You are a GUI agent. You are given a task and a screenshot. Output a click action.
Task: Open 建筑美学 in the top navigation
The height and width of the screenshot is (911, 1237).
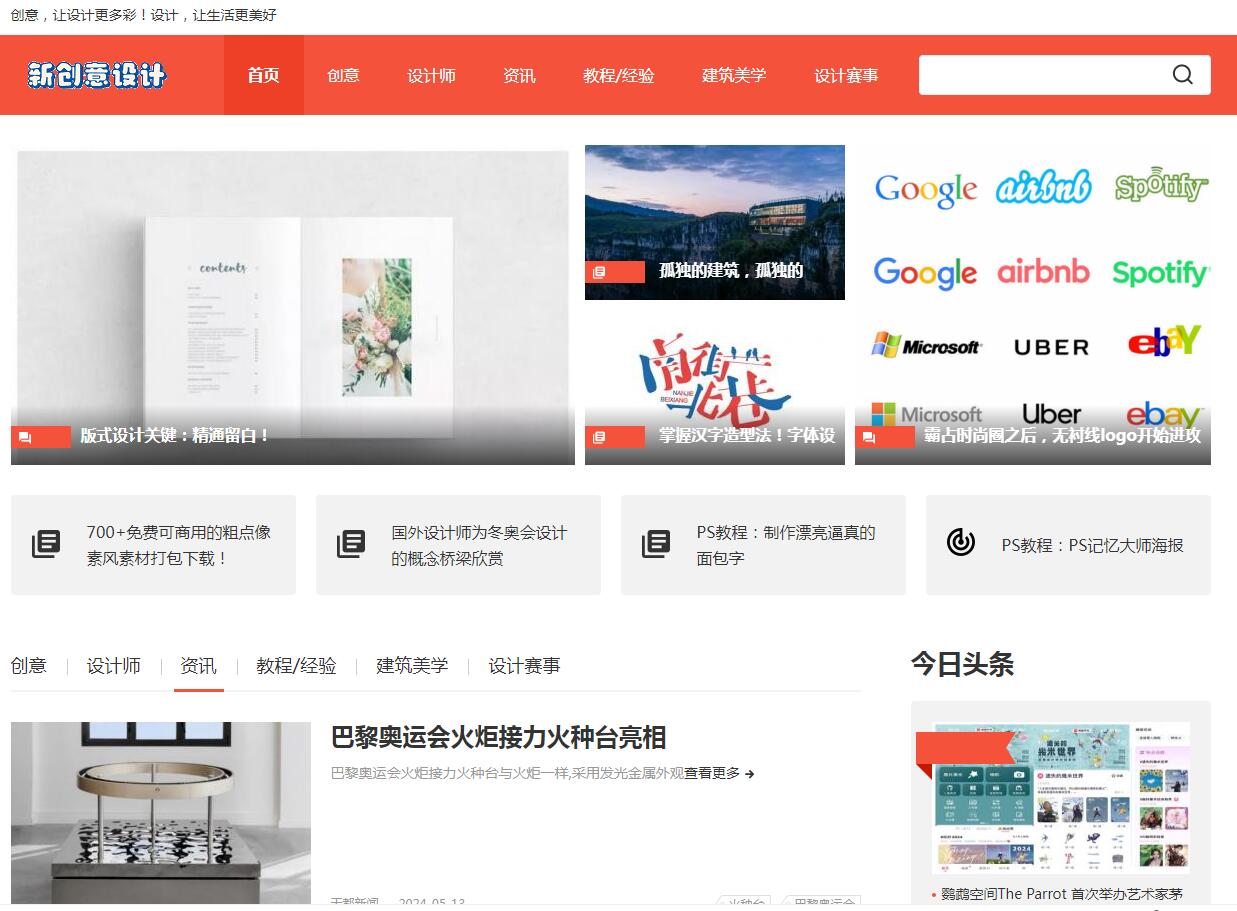(x=734, y=75)
